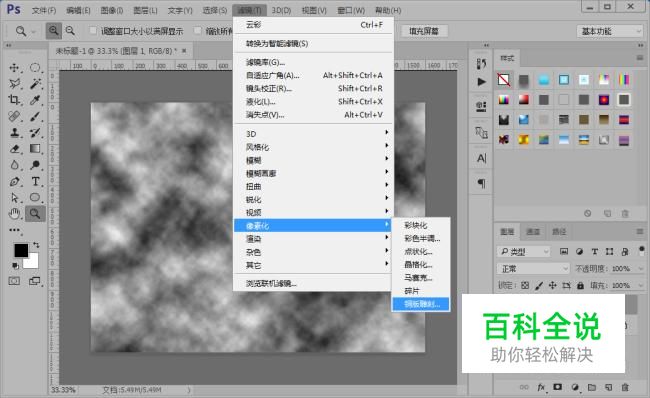Click the edit toolbar three-dots icon
650x398 pixels.
[15, 230]
